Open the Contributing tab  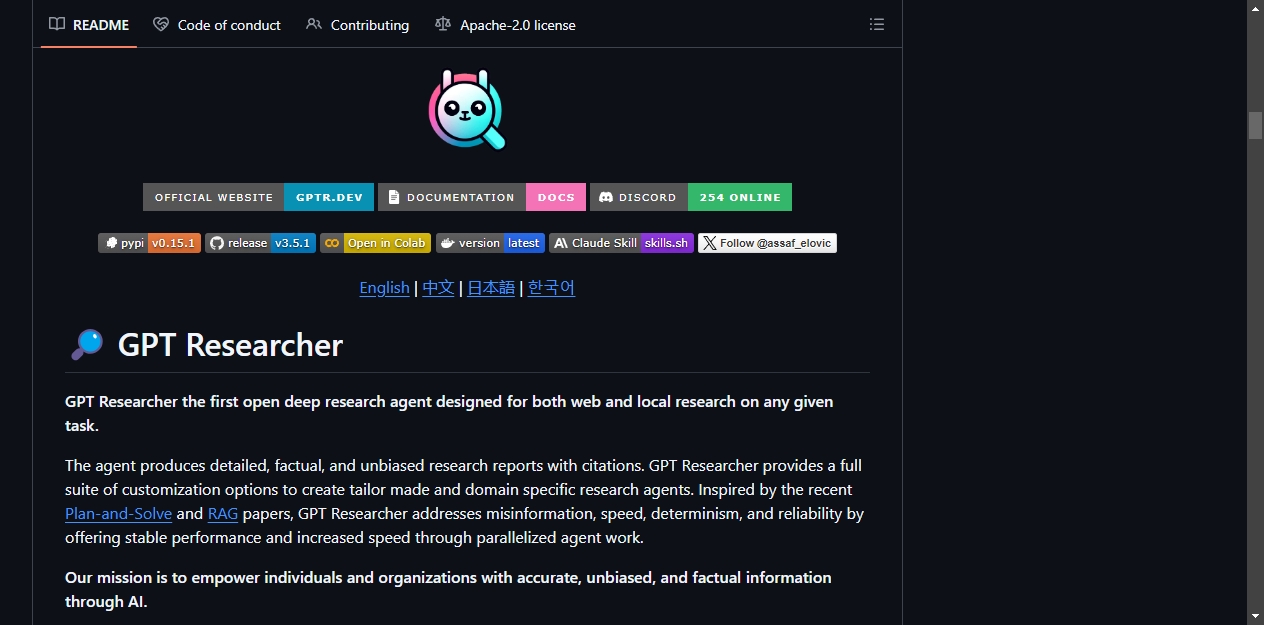click(x=358, y=24)
